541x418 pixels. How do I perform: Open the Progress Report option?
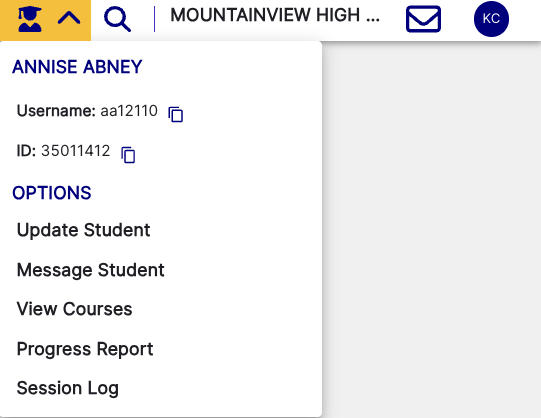(x=85, y=349)
